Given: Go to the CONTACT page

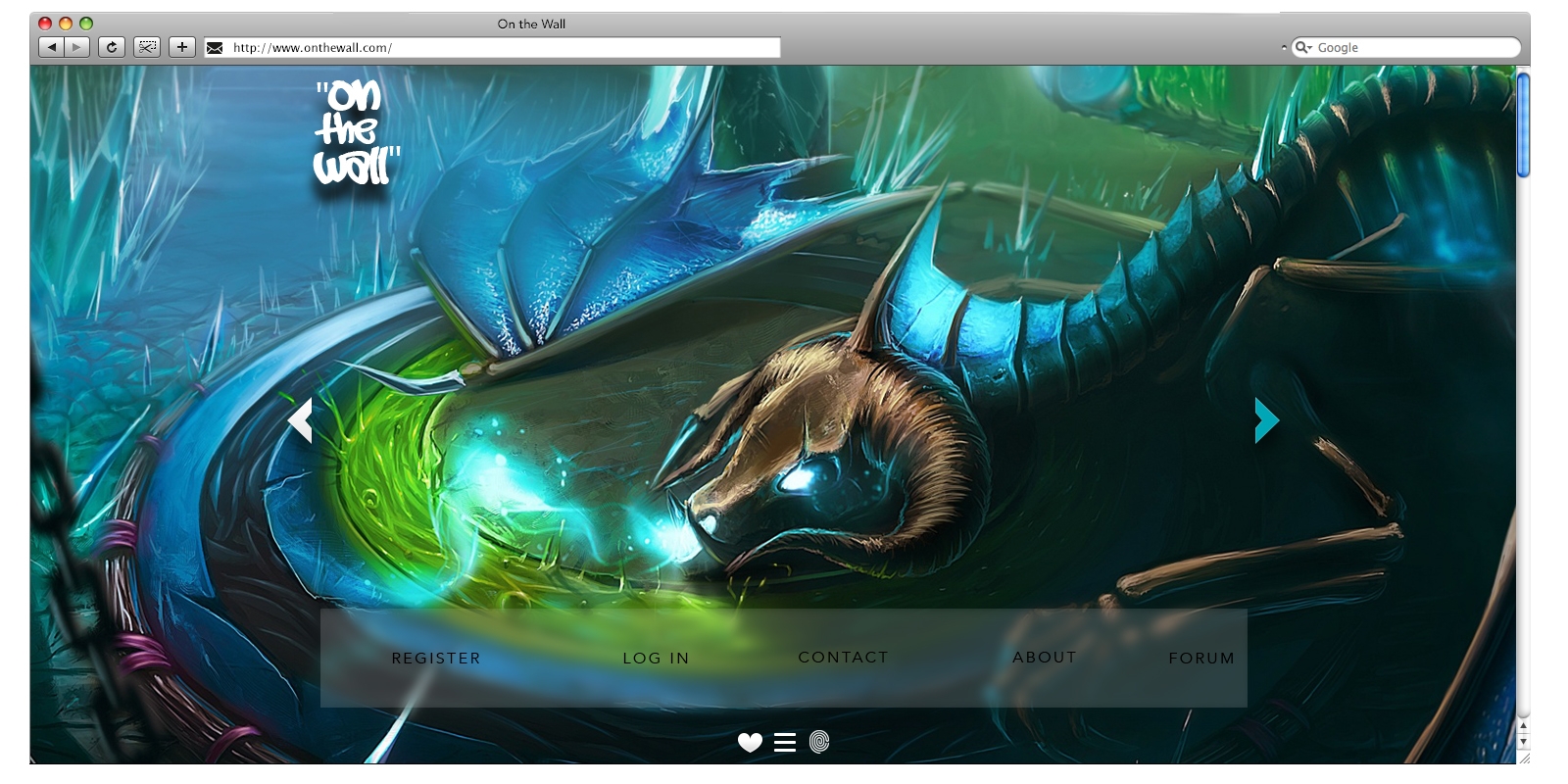Looking at the screenshot, I should [843, 658].
